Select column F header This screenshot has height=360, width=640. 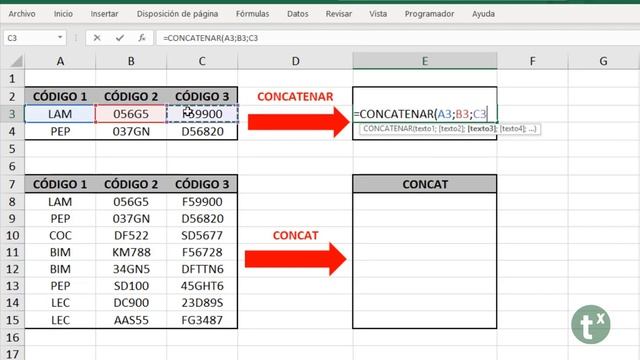[532, 61]
